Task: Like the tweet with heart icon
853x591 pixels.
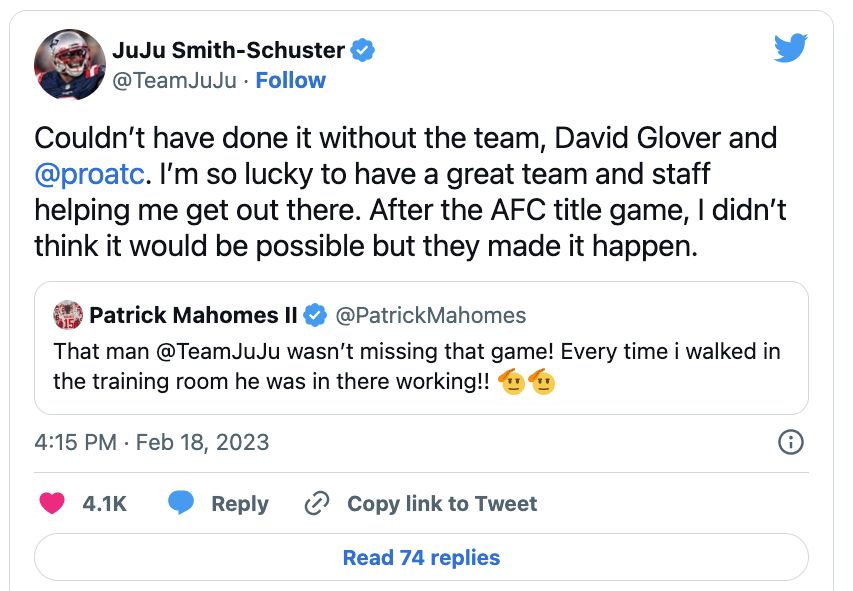Action: coord(51,503)
